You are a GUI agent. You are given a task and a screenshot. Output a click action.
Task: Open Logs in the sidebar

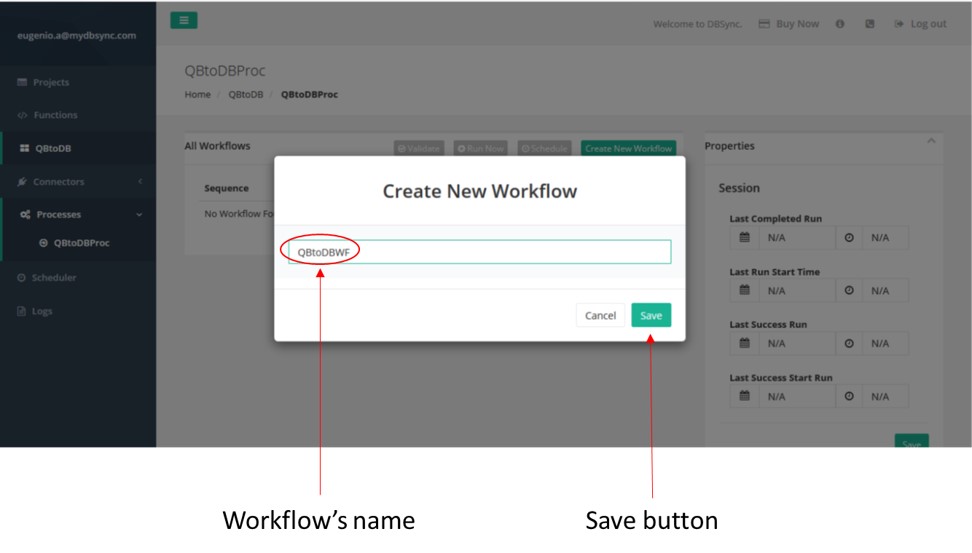(x=41, y=311)
